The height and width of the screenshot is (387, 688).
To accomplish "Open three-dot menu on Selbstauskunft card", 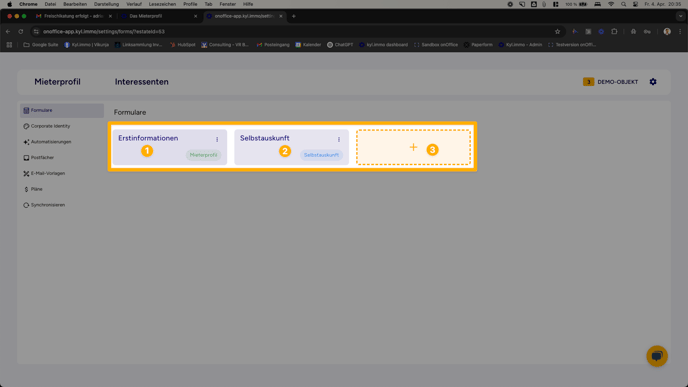I will pos(339,140).
